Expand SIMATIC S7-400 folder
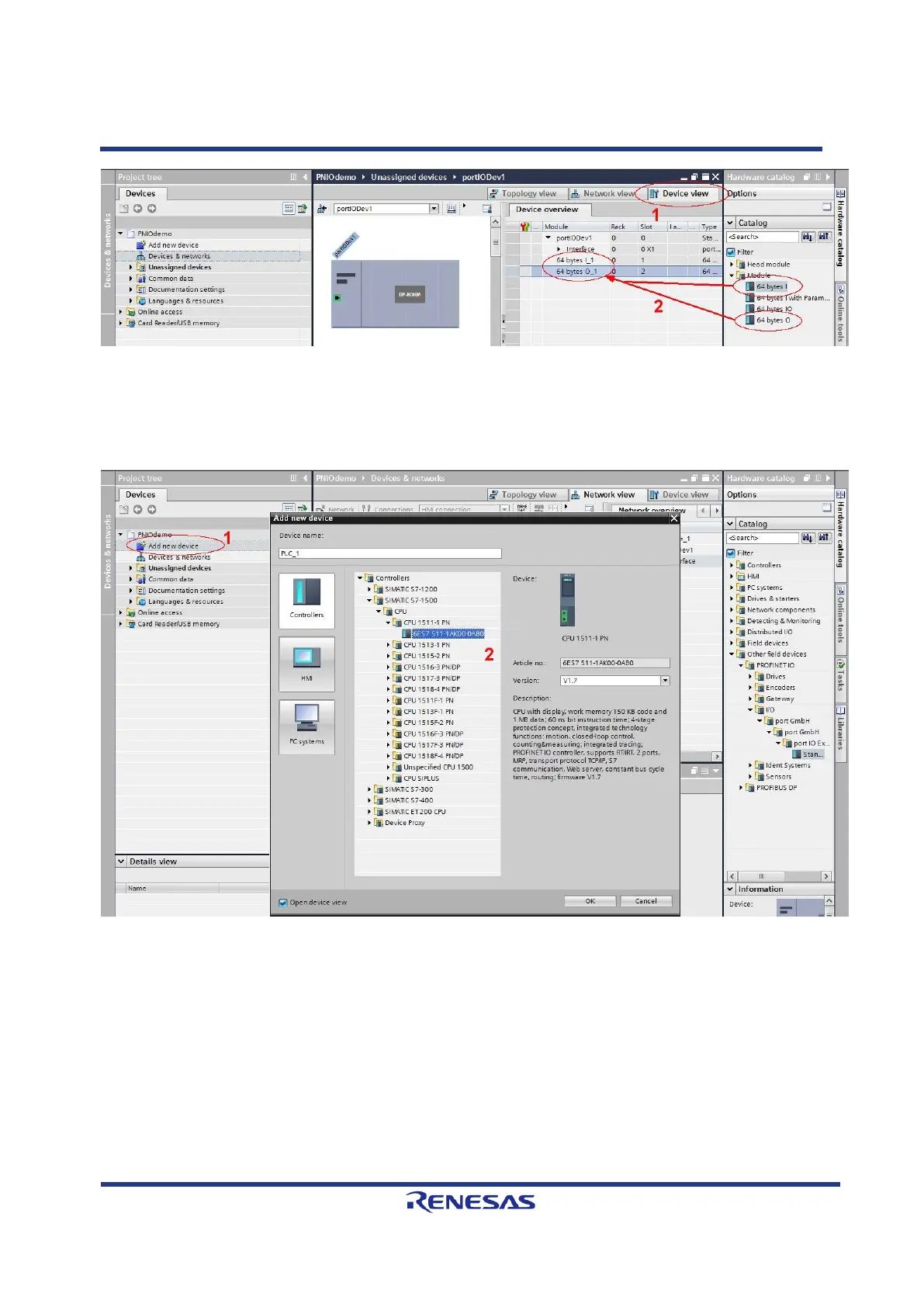Viewport: 924px width, 1307px height. click(369, 800)
